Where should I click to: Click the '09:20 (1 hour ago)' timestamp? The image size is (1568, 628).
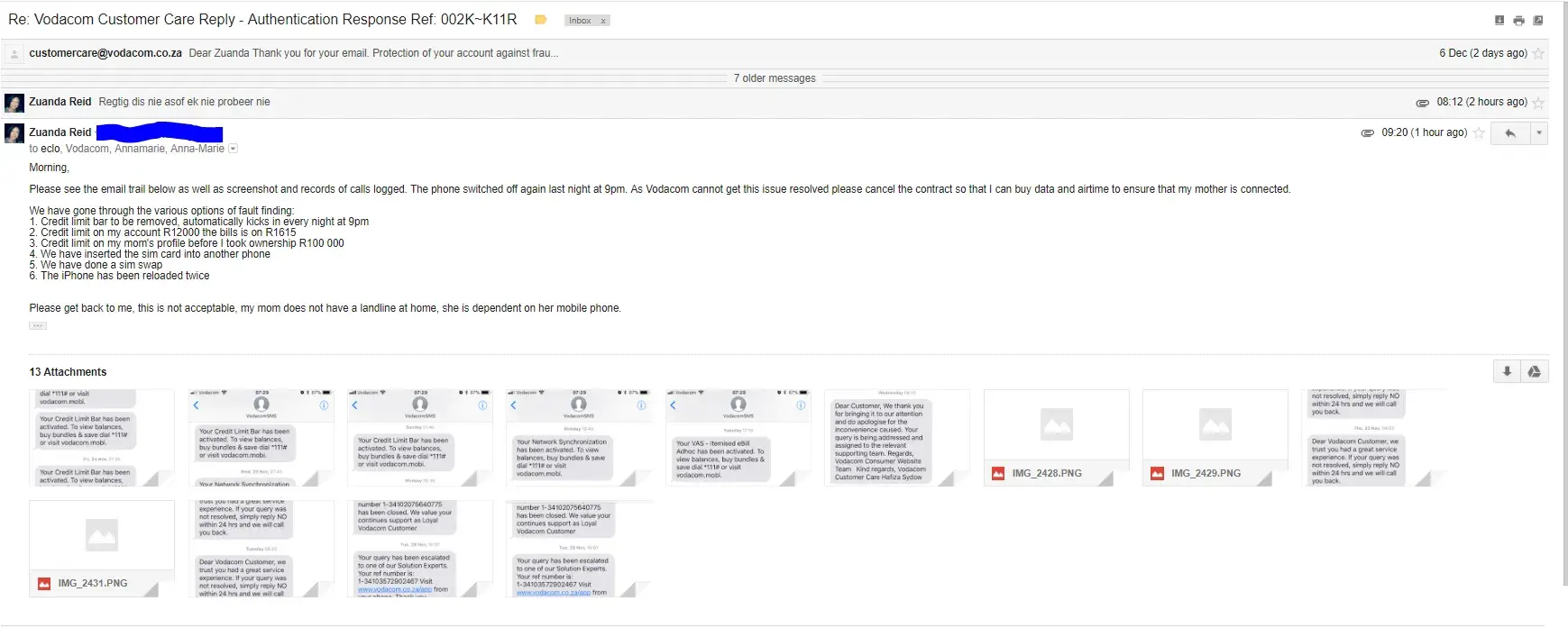(1425, 132)
